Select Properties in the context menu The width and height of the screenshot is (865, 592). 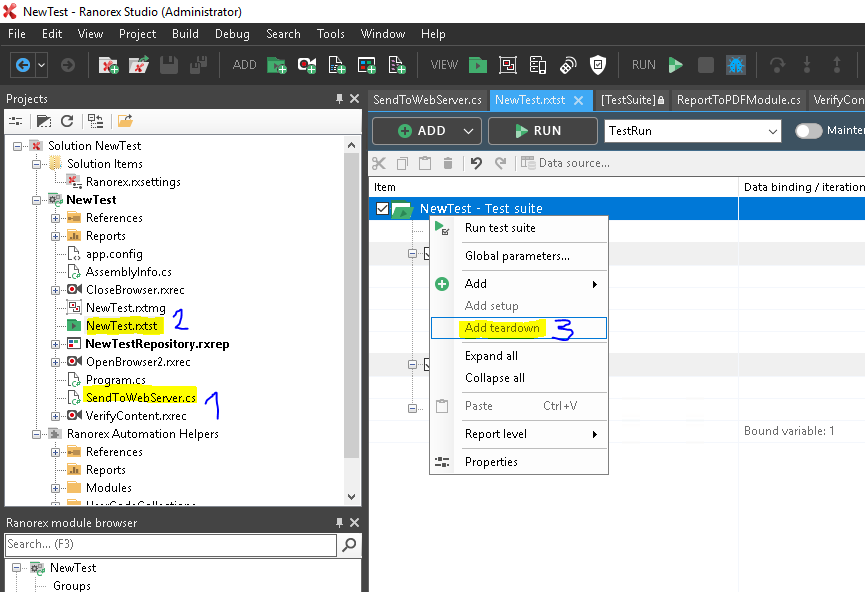(519, 462)
